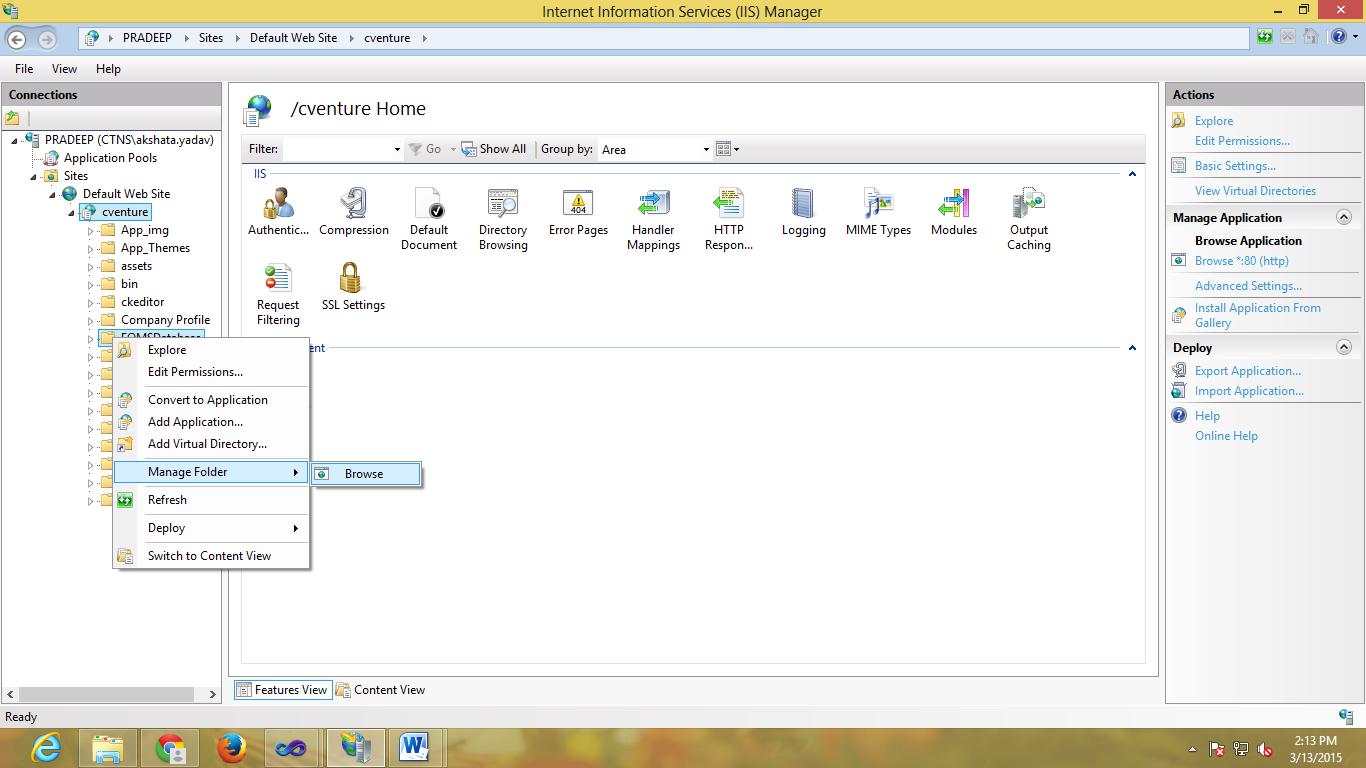This screenshot has height=768, width=1366.
Task: Click the address bar breadcrumb cventure
Action: (x=387, y=38)
